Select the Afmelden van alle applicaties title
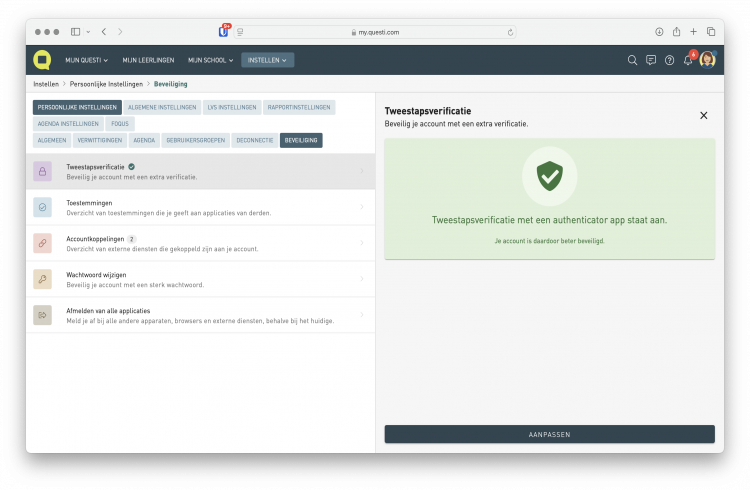Viewport: 750px width, 490px height. tap(108, 311)
